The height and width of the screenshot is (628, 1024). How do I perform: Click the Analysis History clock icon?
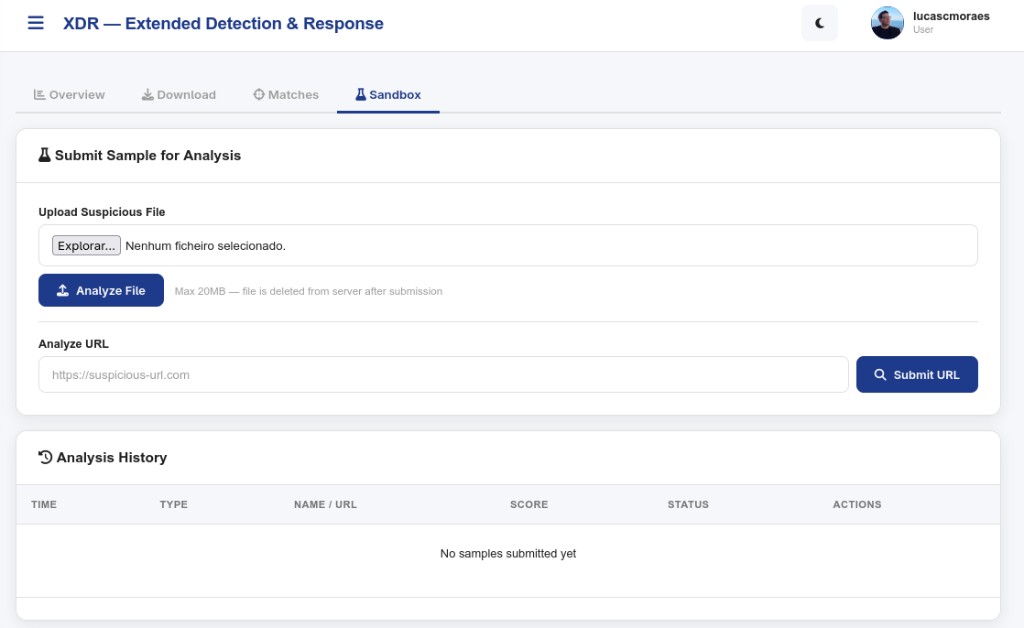coord(45,458)
